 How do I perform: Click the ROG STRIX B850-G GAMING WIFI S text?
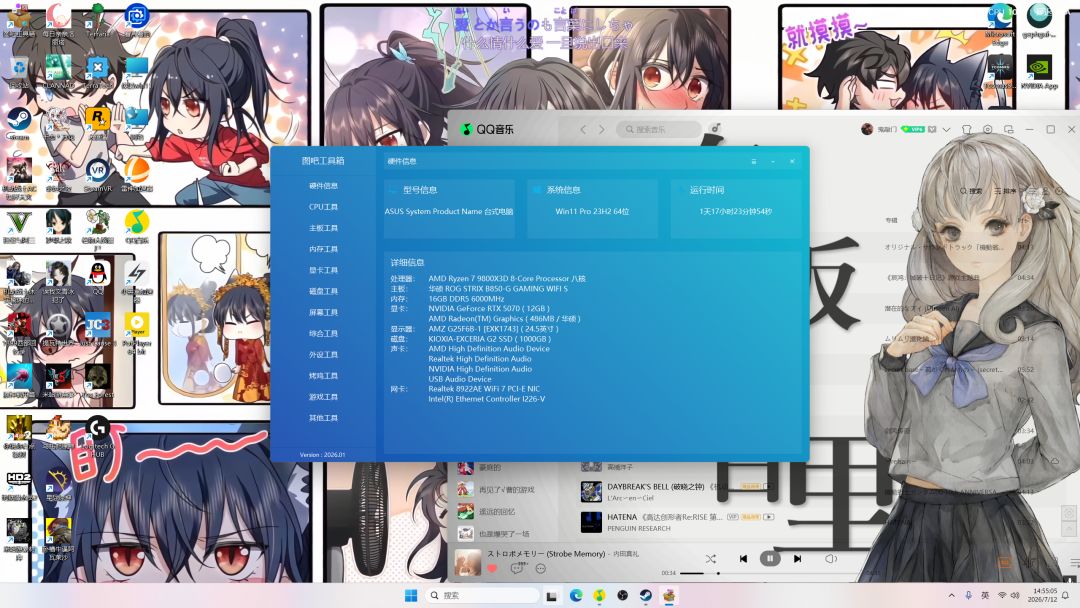[x=498, y=289]
